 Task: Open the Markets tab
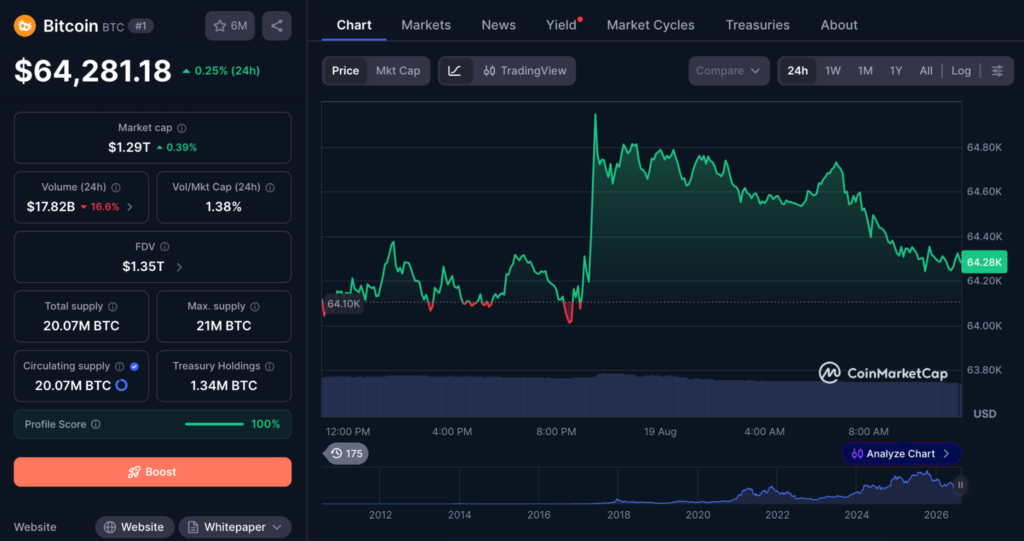pos(426,25)
